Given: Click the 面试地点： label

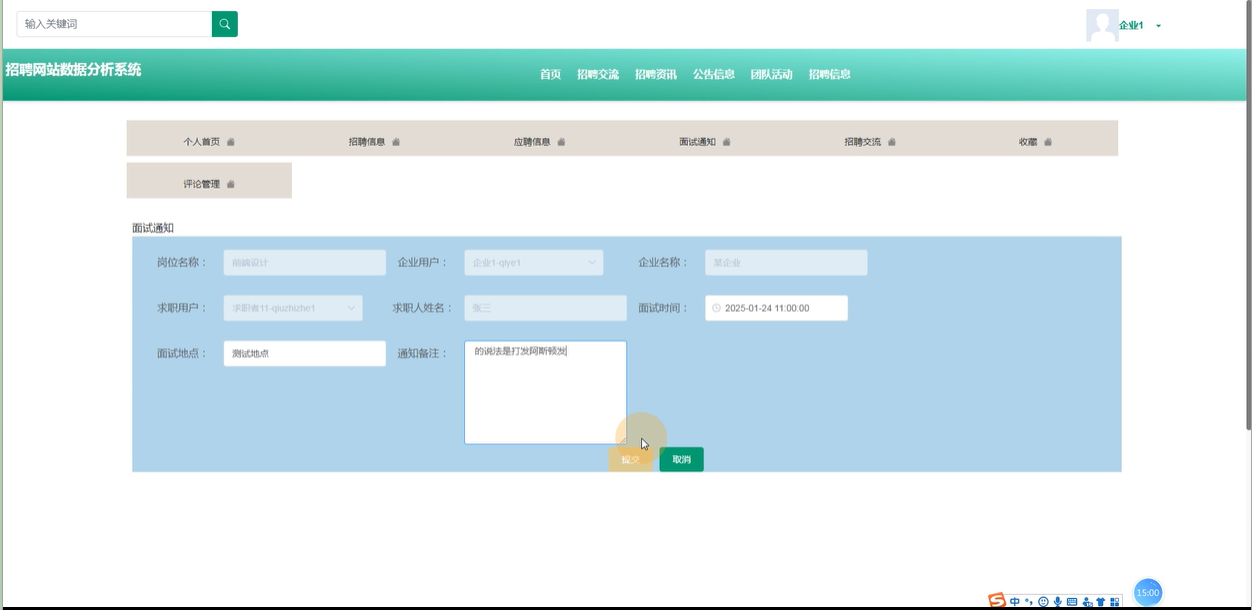Looking at the screenshot, I should [182, 354].
